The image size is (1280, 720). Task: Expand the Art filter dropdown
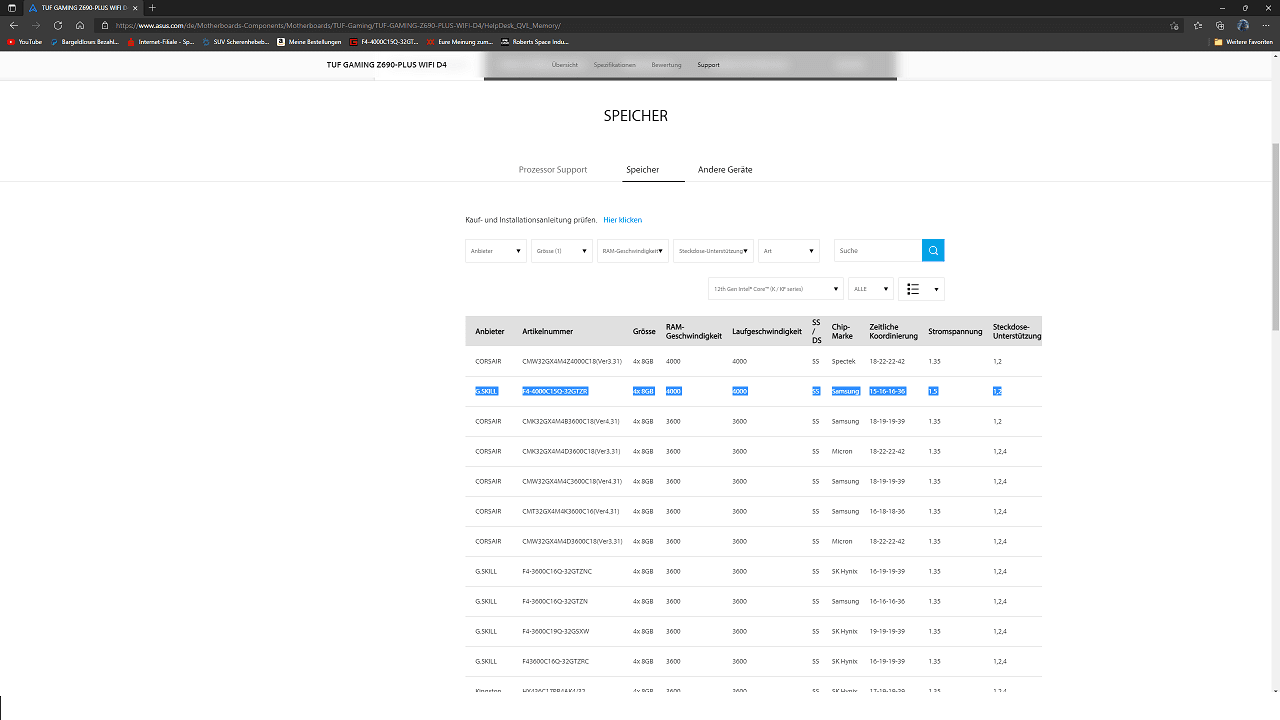click(x=789, y=251)
